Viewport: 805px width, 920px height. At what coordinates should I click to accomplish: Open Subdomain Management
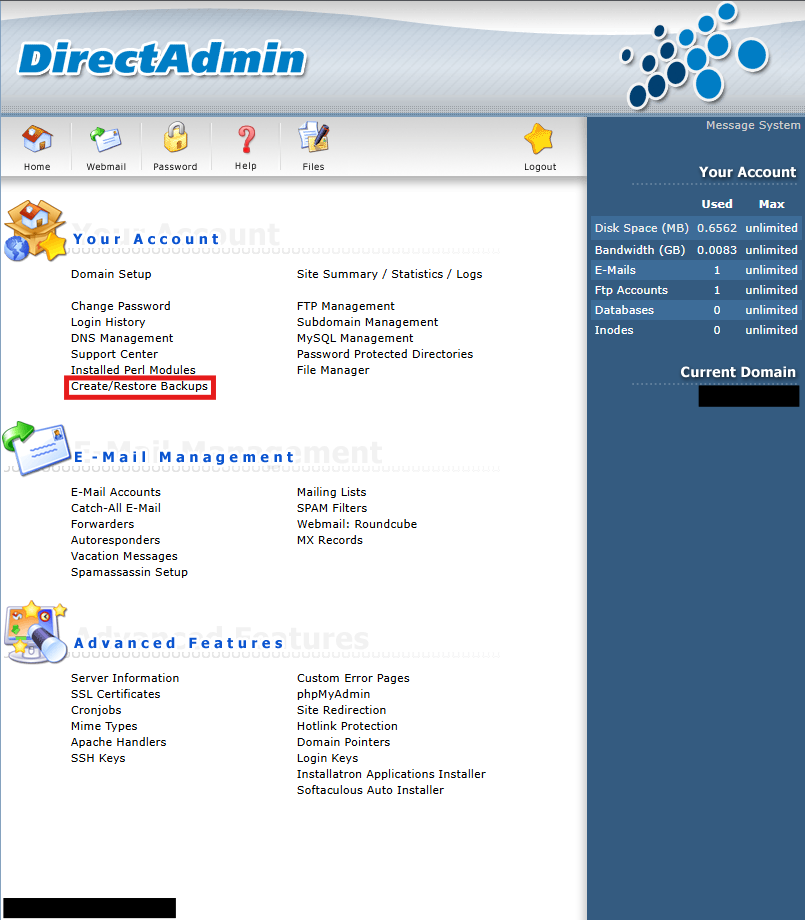pyautogui.click(x=367, y=322)
